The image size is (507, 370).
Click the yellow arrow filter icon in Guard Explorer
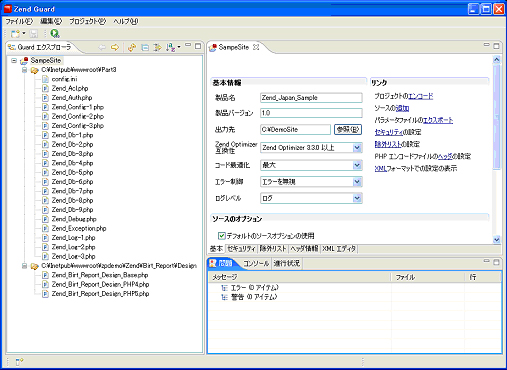[157, 47]
